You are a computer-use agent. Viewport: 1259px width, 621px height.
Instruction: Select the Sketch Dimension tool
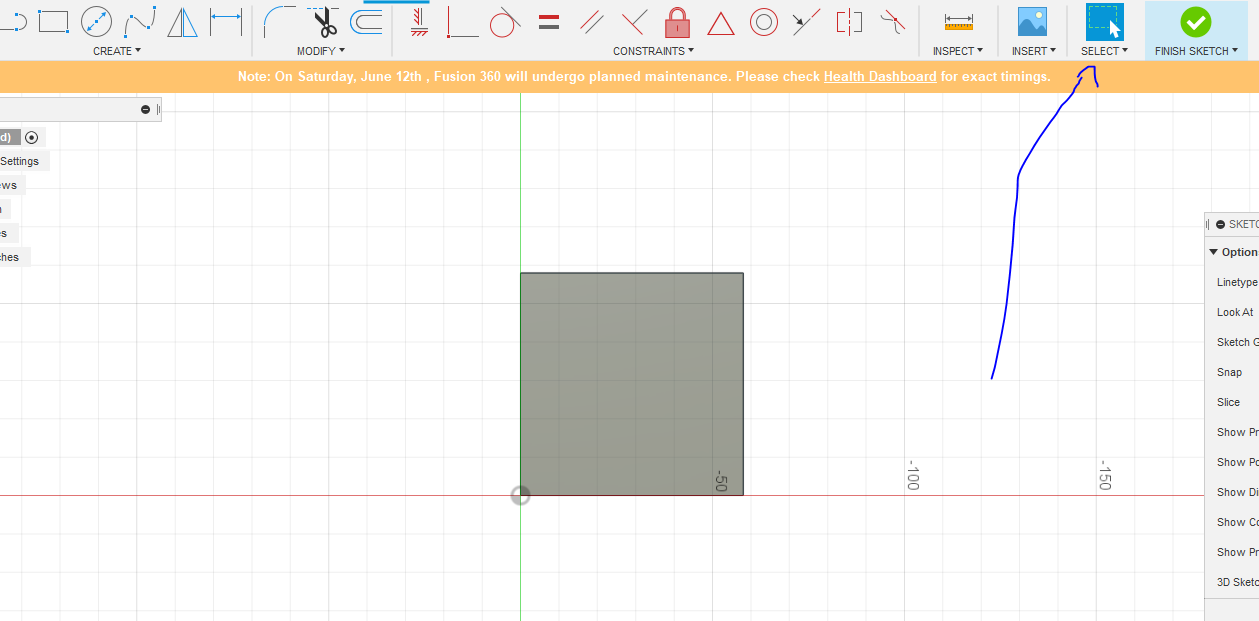(x=226, y=21)
